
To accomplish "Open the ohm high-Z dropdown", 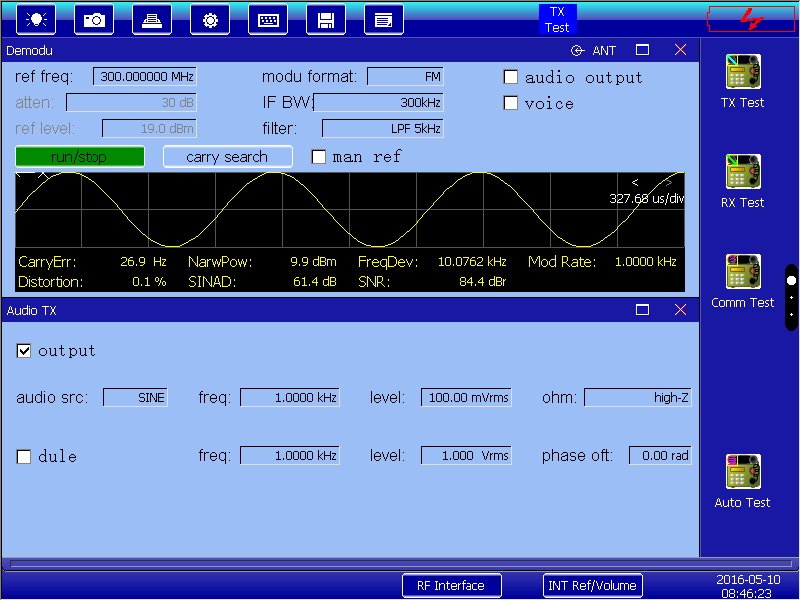I will coord(638,397).
